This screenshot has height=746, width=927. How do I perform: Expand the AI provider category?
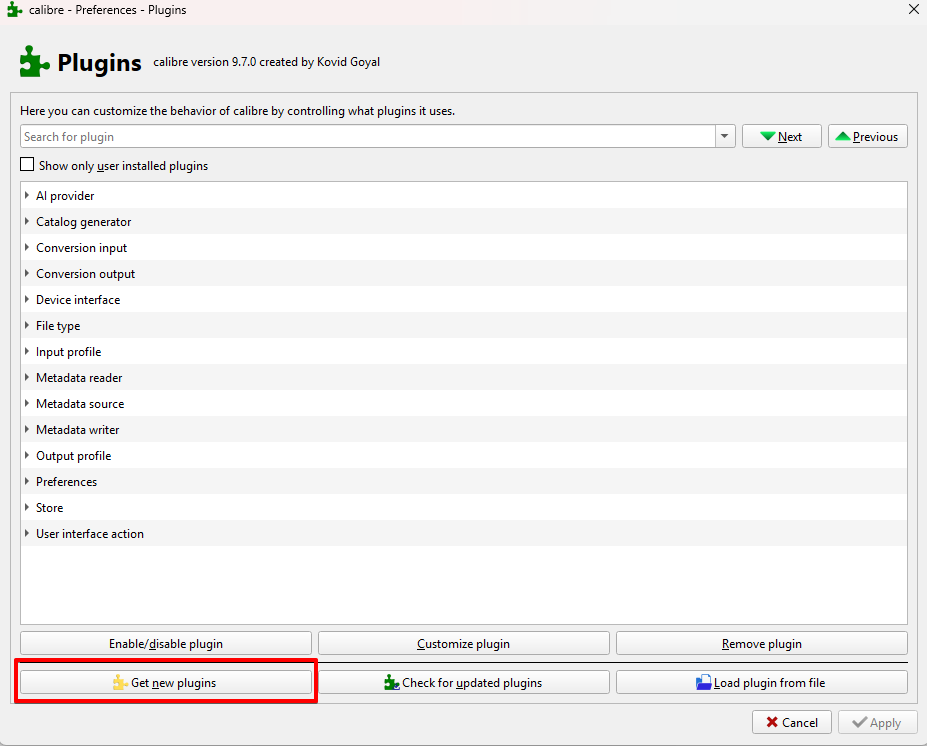pyautogui.click(x=27, y=195)
